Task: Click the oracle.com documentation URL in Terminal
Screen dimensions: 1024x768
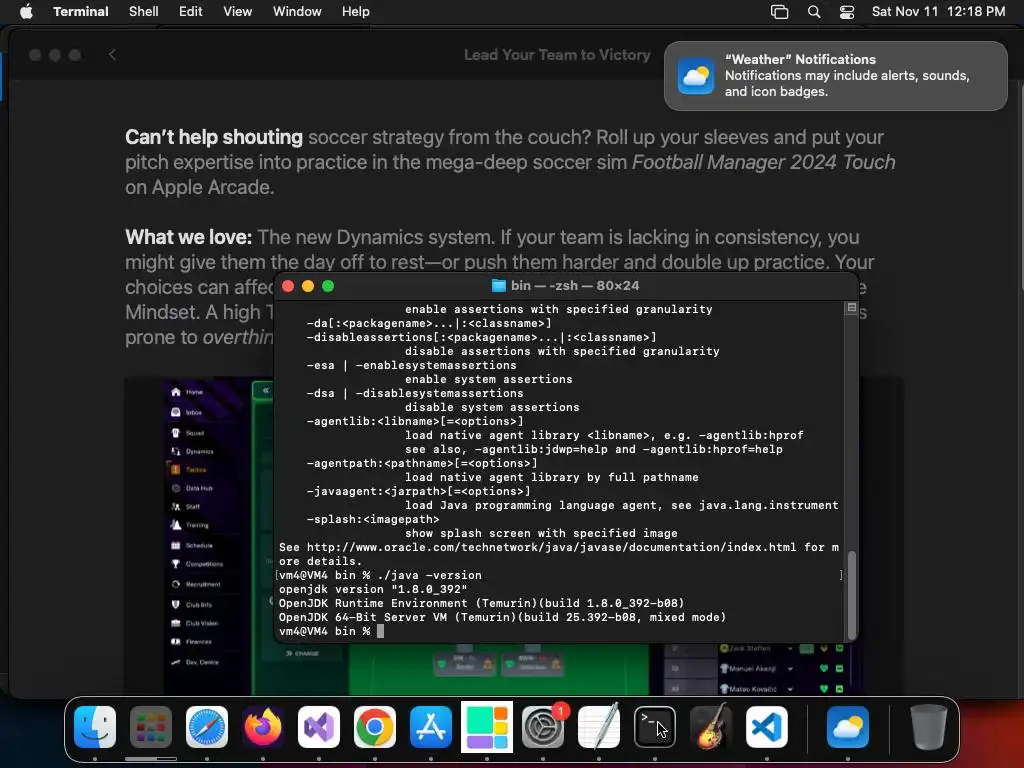Action: [551, 547]
